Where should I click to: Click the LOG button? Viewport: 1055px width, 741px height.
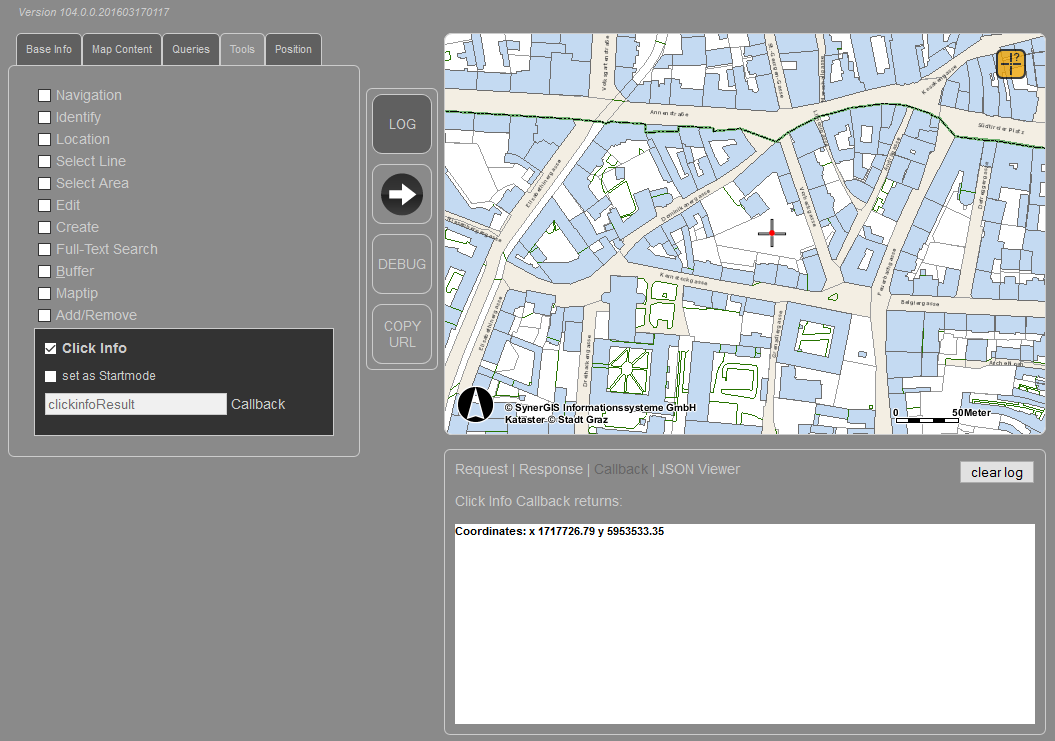tap(401, 123)
